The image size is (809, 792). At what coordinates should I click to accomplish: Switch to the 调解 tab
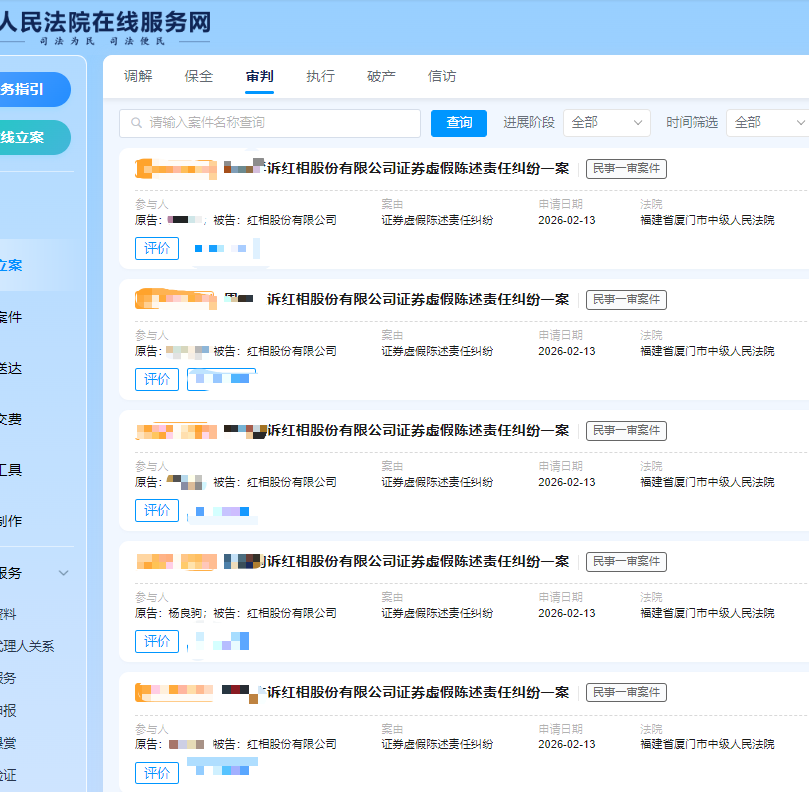pos(138,77)
